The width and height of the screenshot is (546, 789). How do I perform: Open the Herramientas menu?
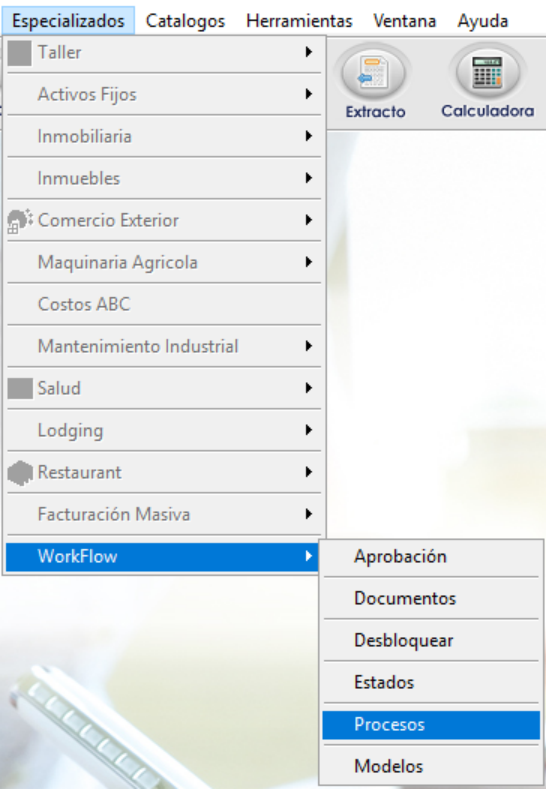(299, 21)
